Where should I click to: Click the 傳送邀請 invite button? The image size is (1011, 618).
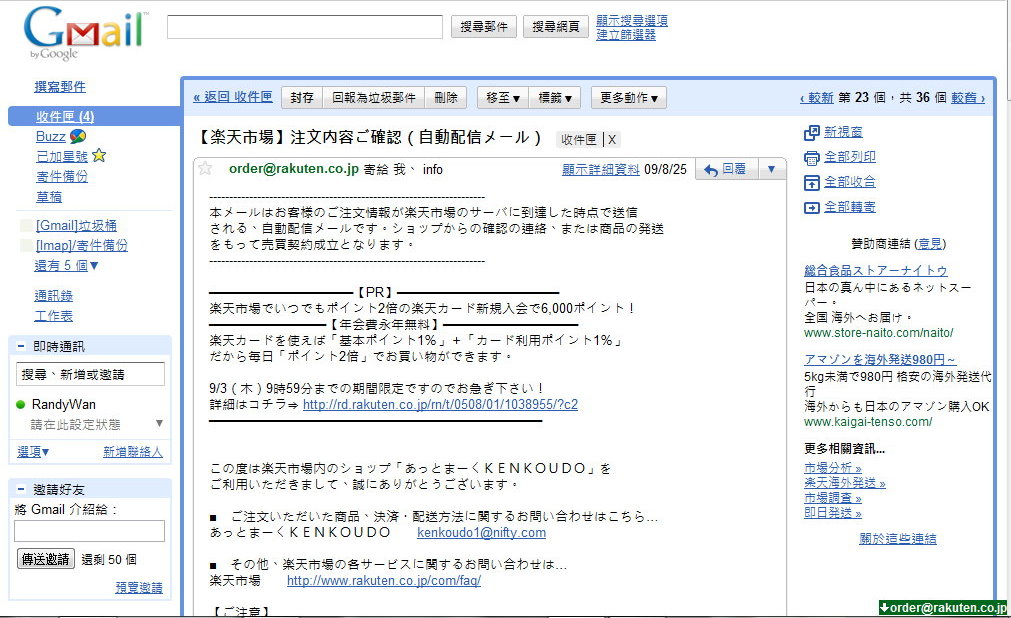click(44, 560)
